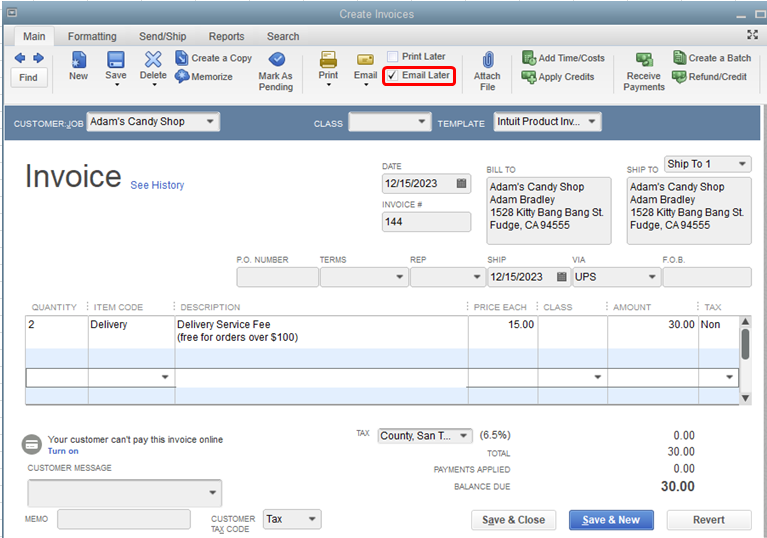The image size is (767, 538).
Task: Expand the Rep dropdown
Action: click(477, 277)
